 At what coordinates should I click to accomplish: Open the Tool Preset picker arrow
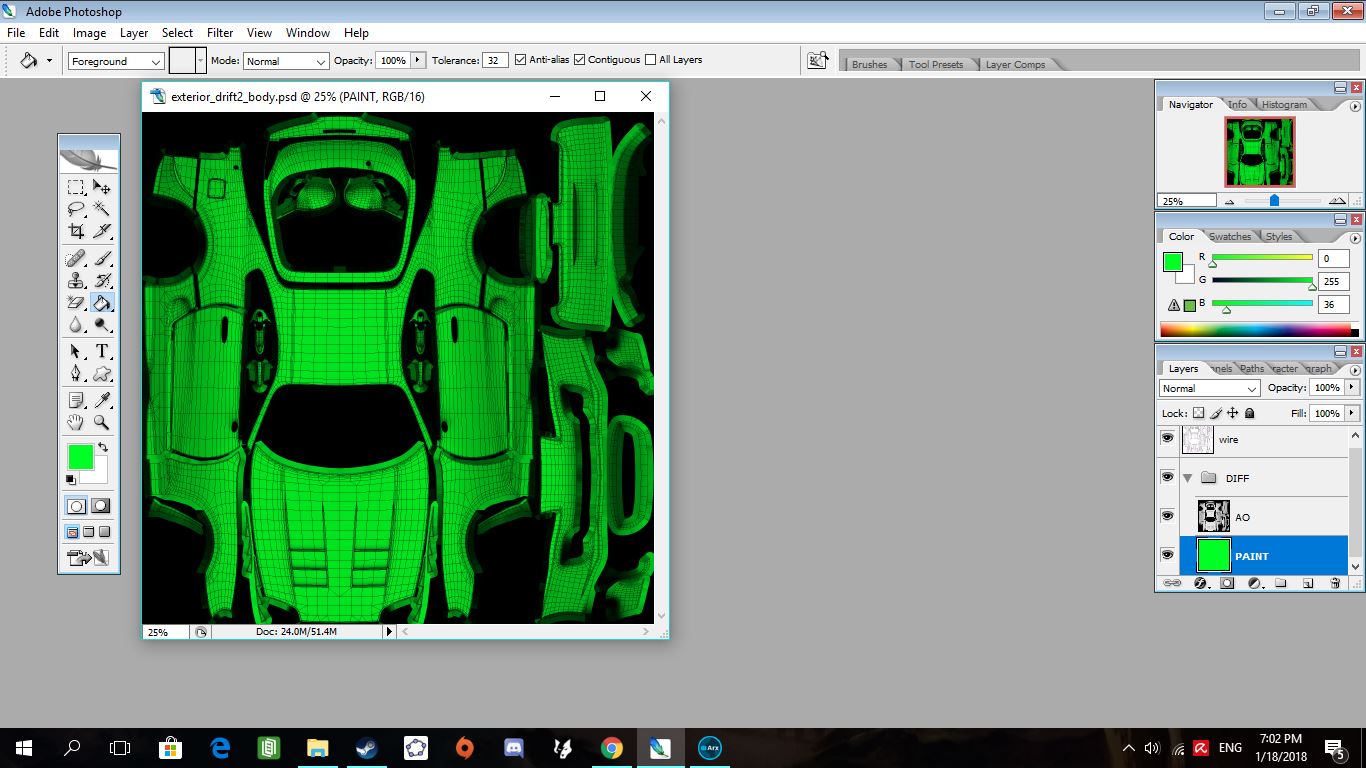click(49, 61)
